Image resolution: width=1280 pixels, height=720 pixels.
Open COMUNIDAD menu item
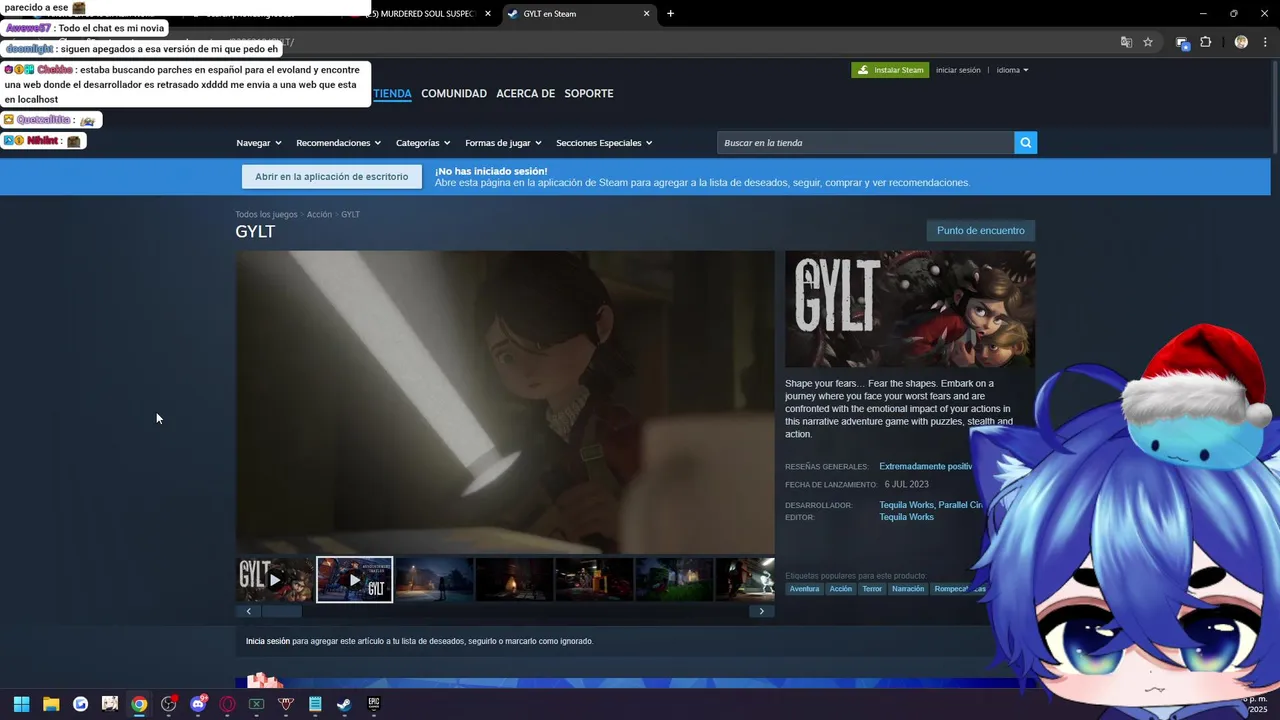[x=454, y=94]
